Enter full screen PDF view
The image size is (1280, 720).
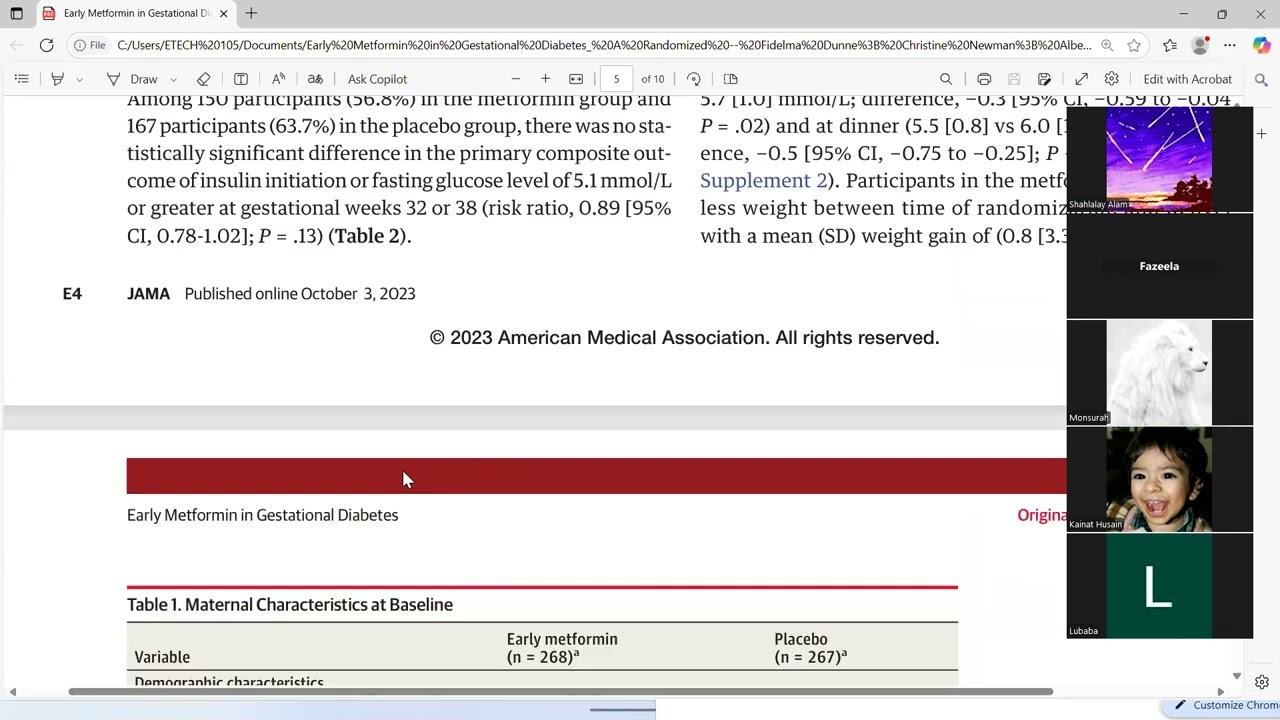(x=1081, y=79)
